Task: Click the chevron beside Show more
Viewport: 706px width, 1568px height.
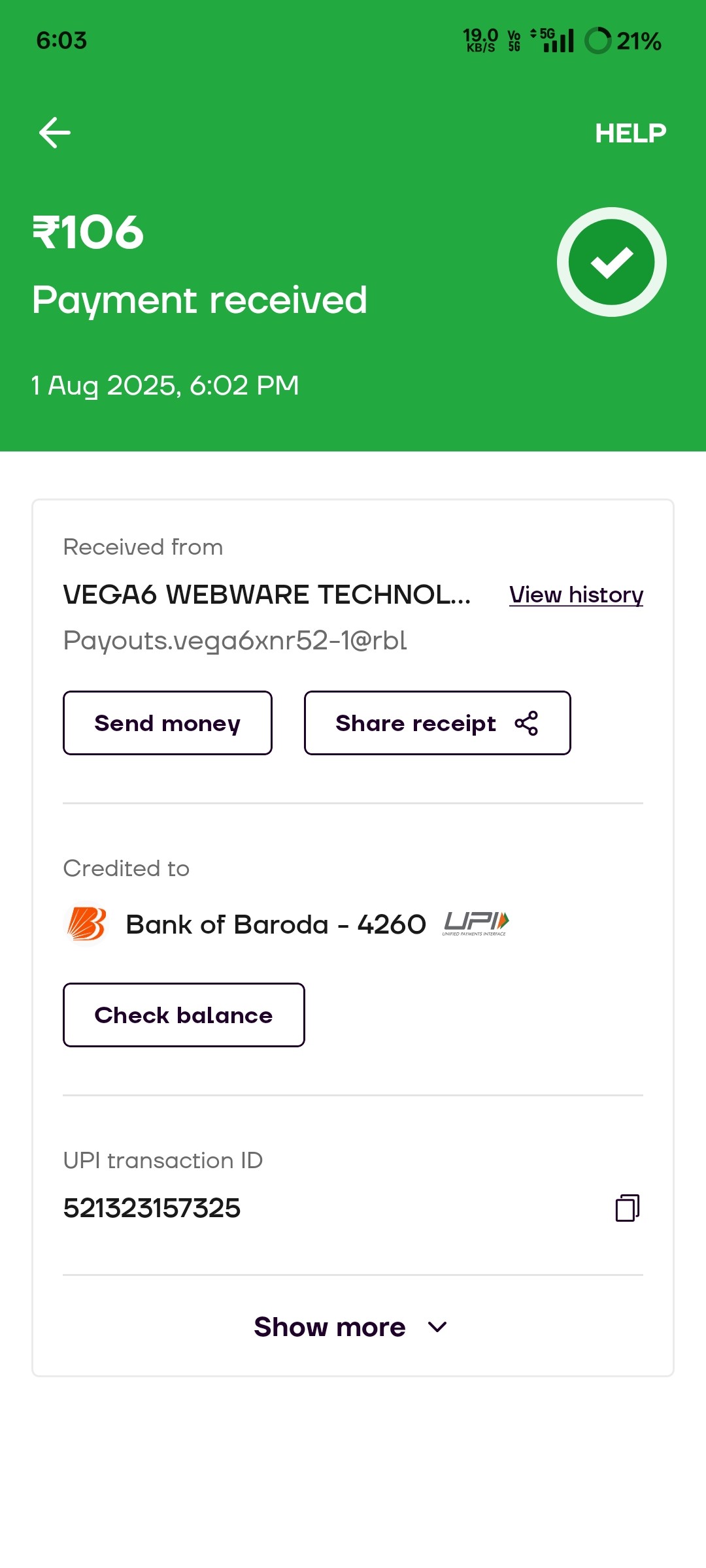Action: tap(437, 1327)
